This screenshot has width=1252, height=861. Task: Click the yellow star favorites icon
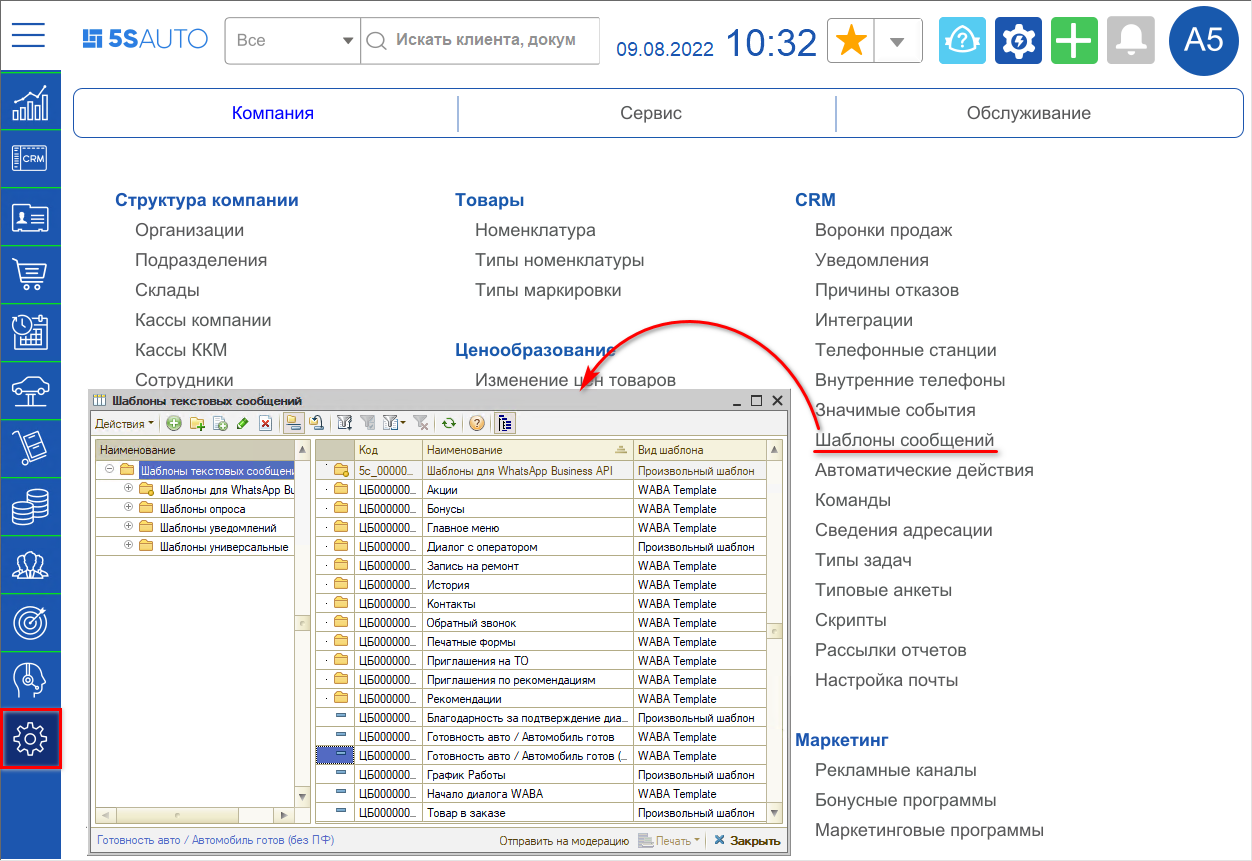coord(851,41)
